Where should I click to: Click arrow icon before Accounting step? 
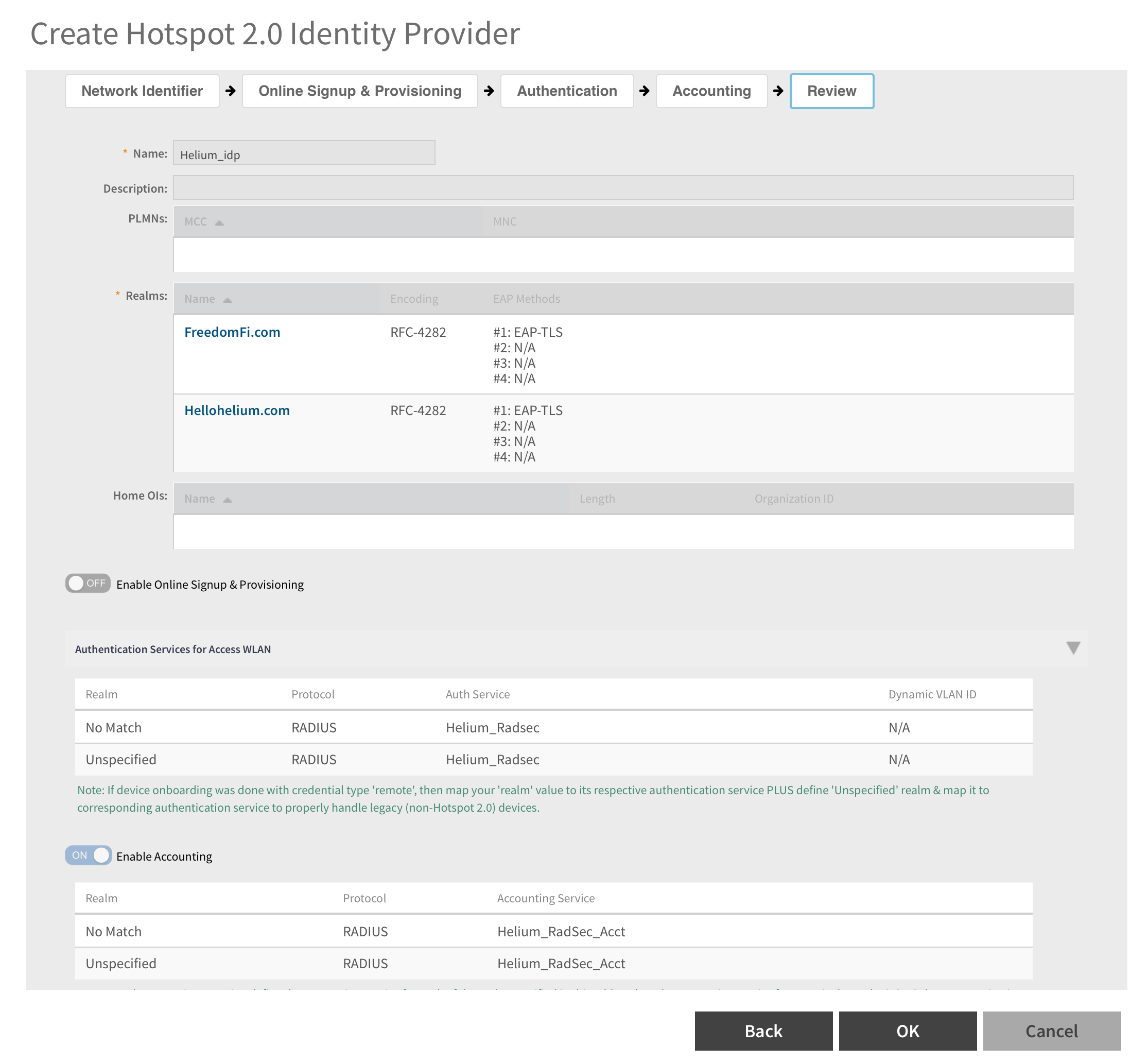(x=645, y=91)
